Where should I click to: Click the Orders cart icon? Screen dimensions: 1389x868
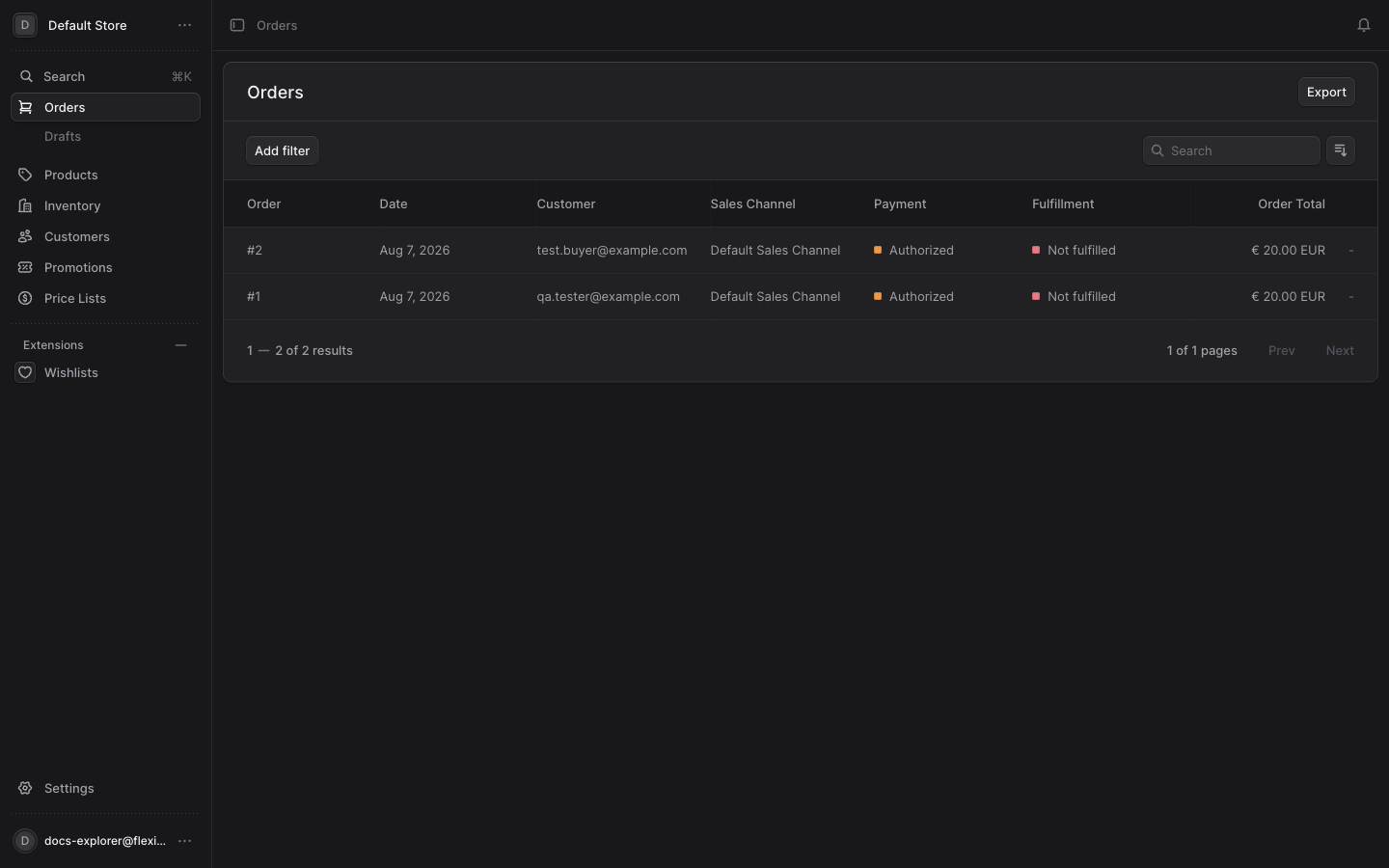click(26, 107)
